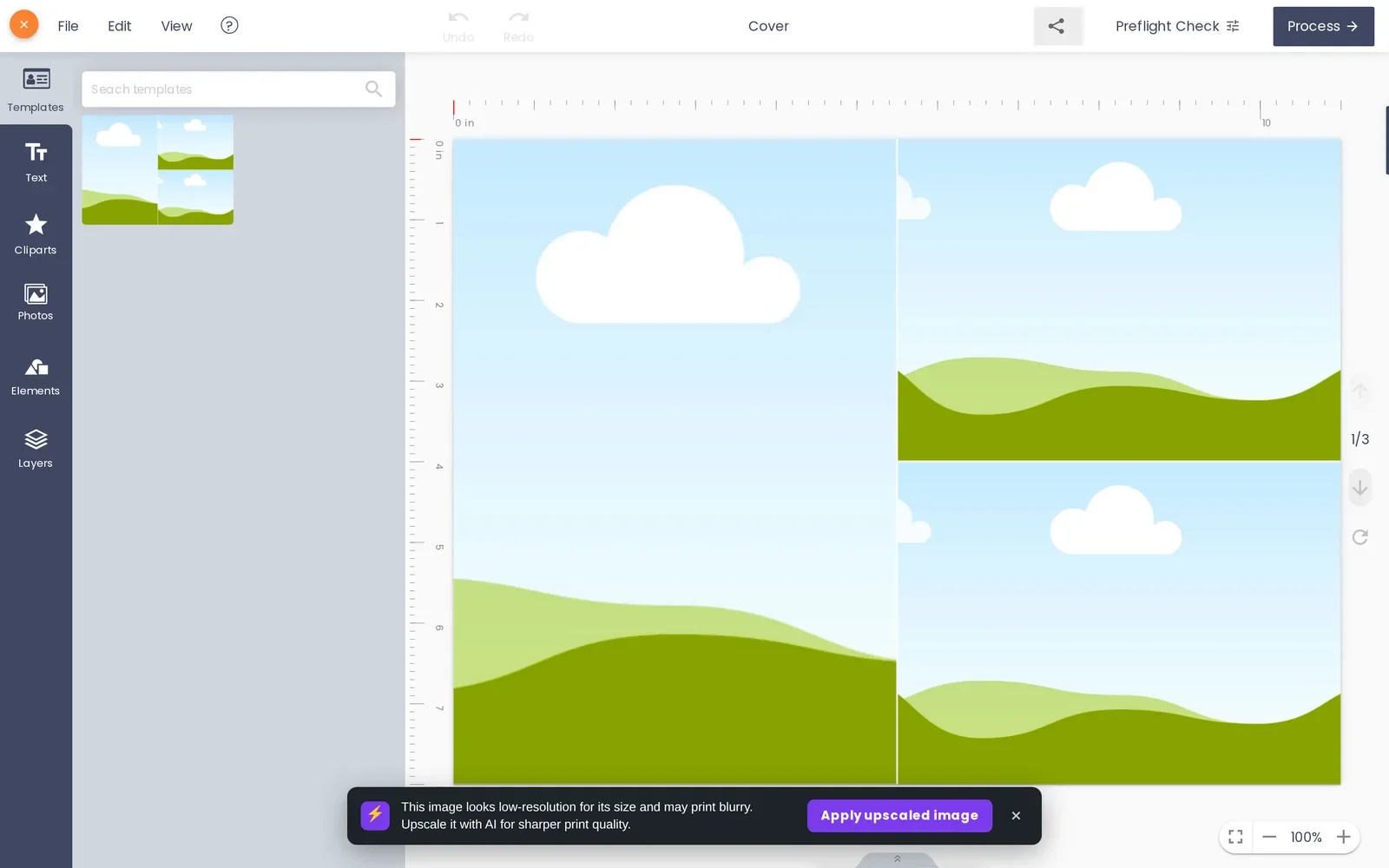Open the File menu

68,26
